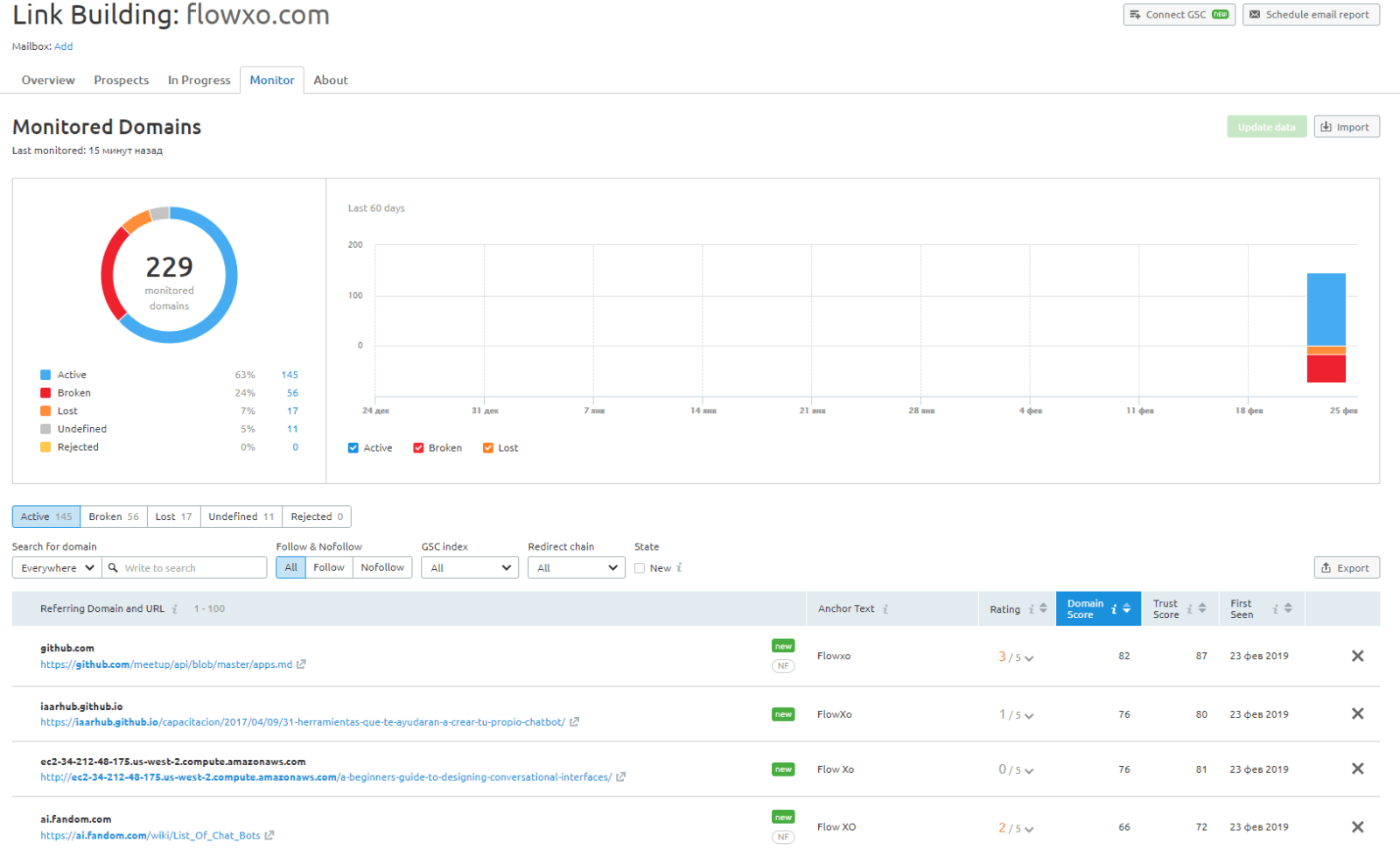
Task: Remove the github.com row with X
Action: (x=1357, y=656)
